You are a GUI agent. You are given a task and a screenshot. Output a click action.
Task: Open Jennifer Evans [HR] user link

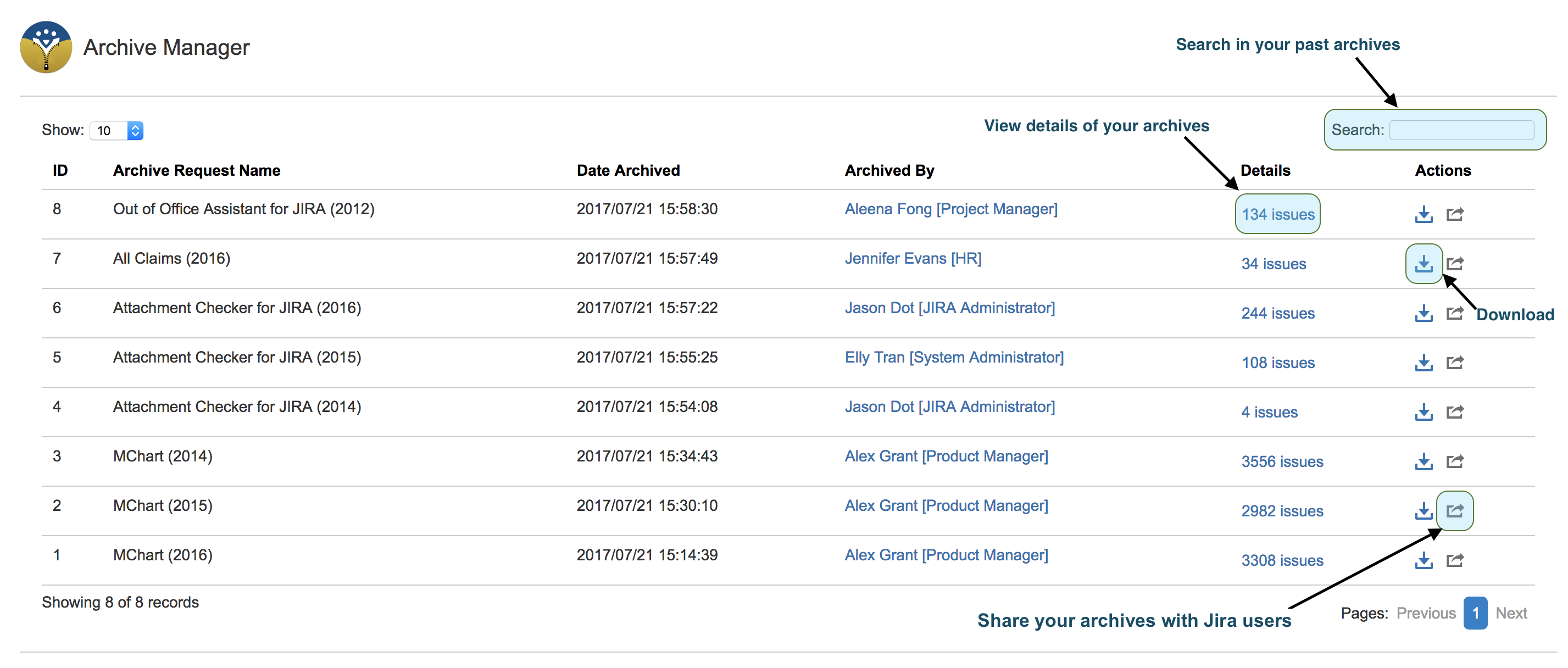tap(913, 259)
